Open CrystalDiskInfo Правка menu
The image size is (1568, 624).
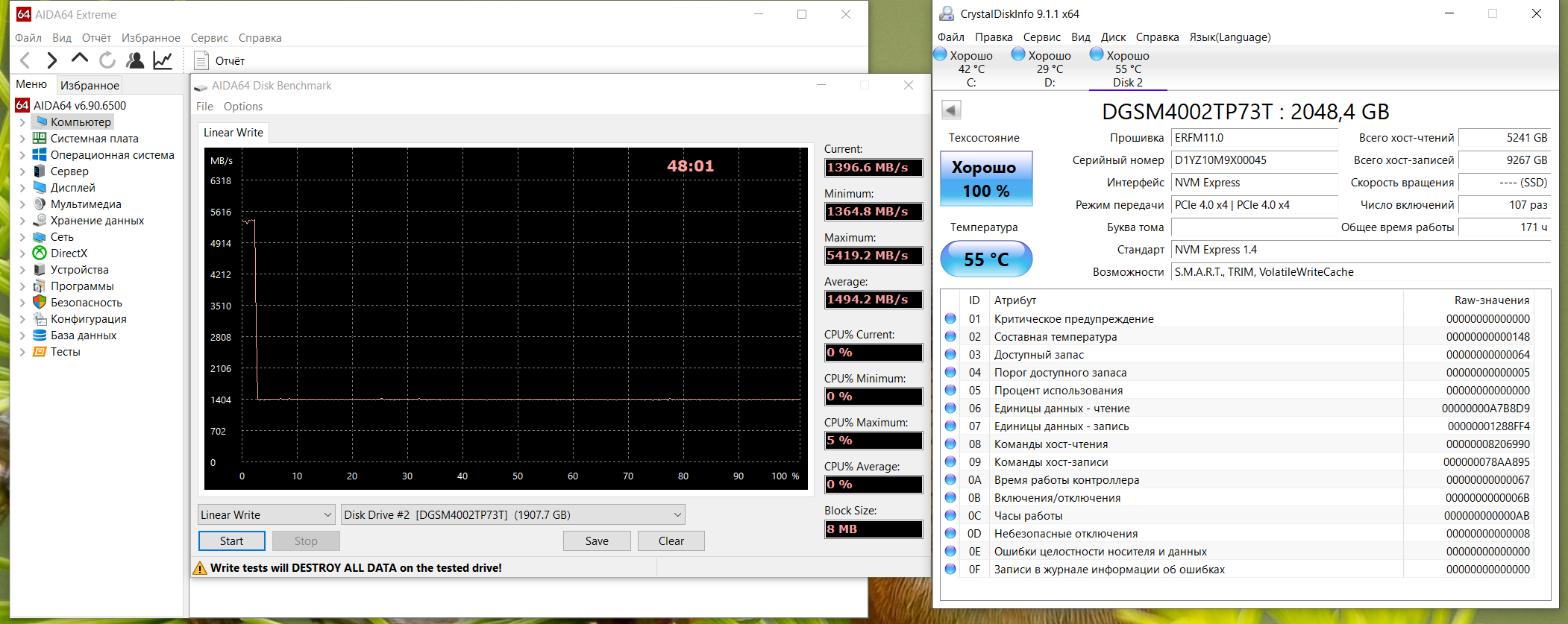(994, 37)
